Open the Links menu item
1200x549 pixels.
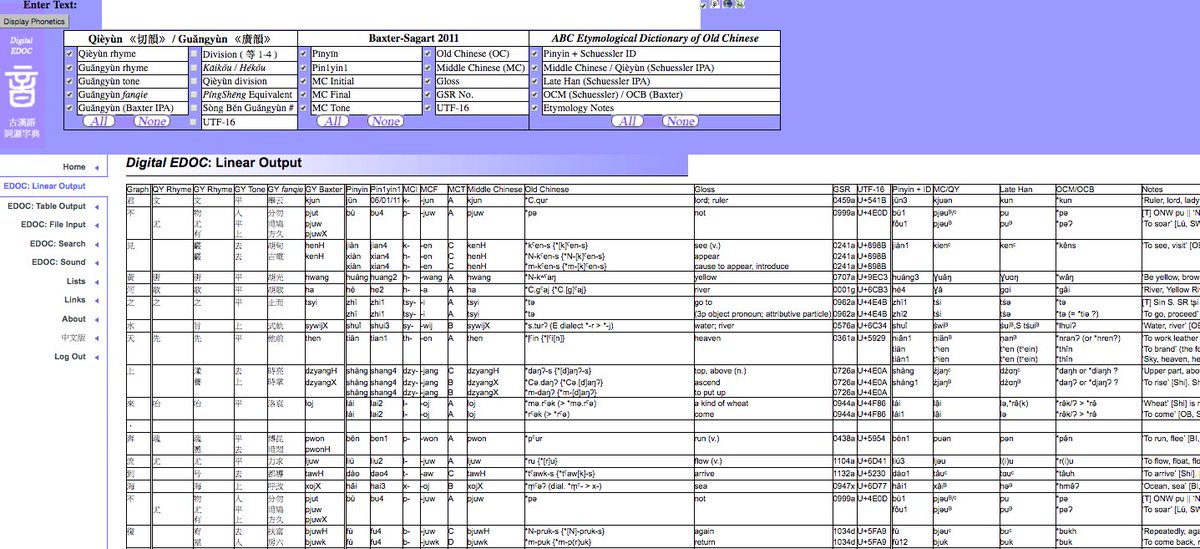(x=75, y=300)
